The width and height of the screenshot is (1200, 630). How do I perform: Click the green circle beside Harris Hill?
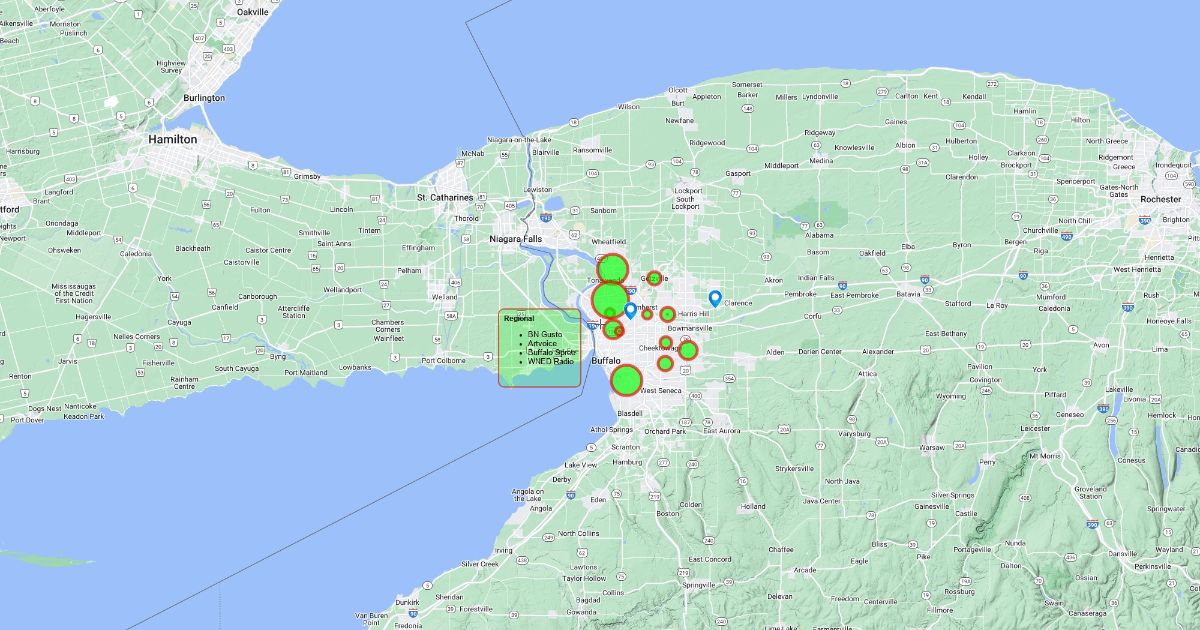click(667, 314)
